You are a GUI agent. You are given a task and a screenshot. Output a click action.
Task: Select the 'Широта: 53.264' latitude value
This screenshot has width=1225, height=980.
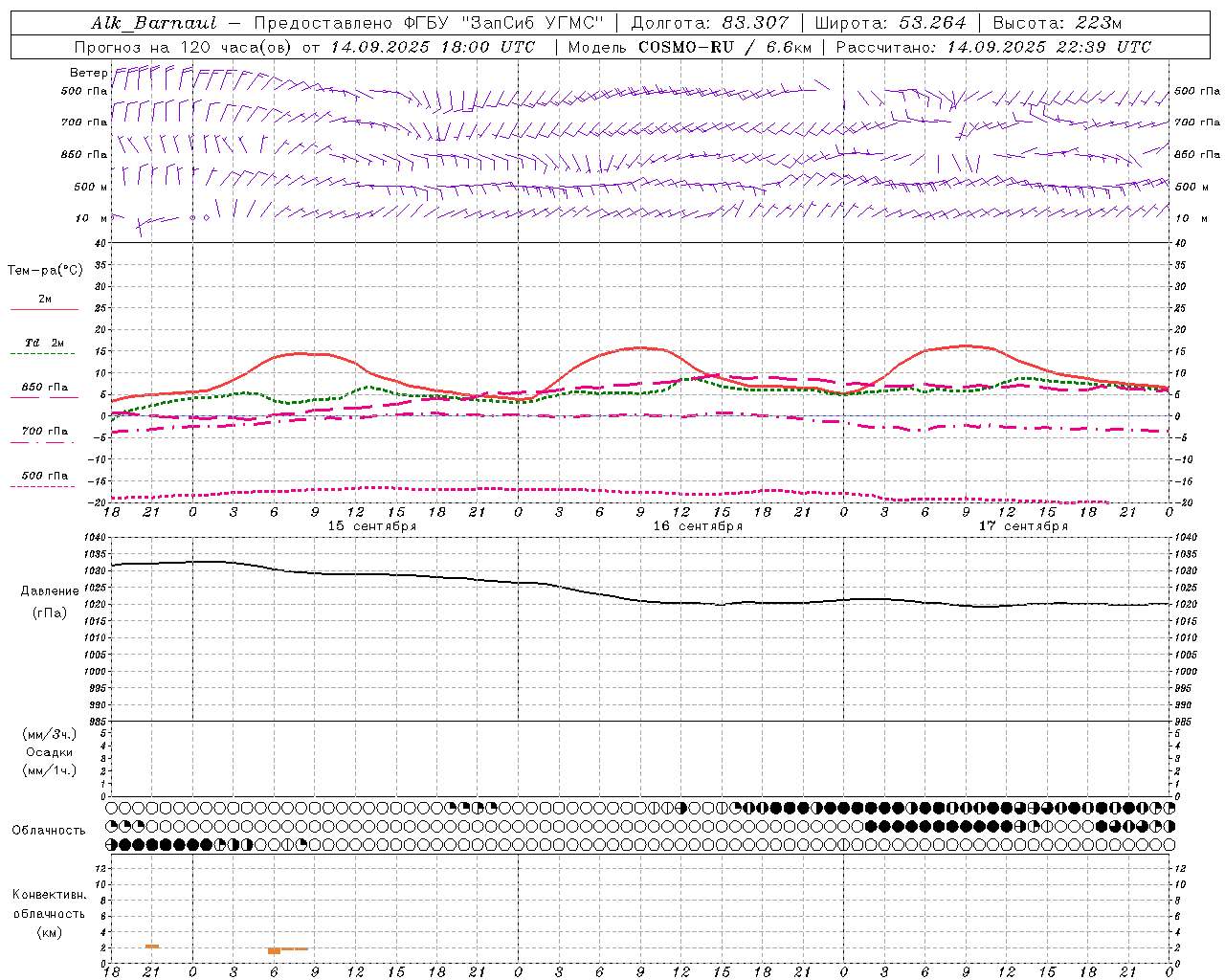click(x=891, y=23)
